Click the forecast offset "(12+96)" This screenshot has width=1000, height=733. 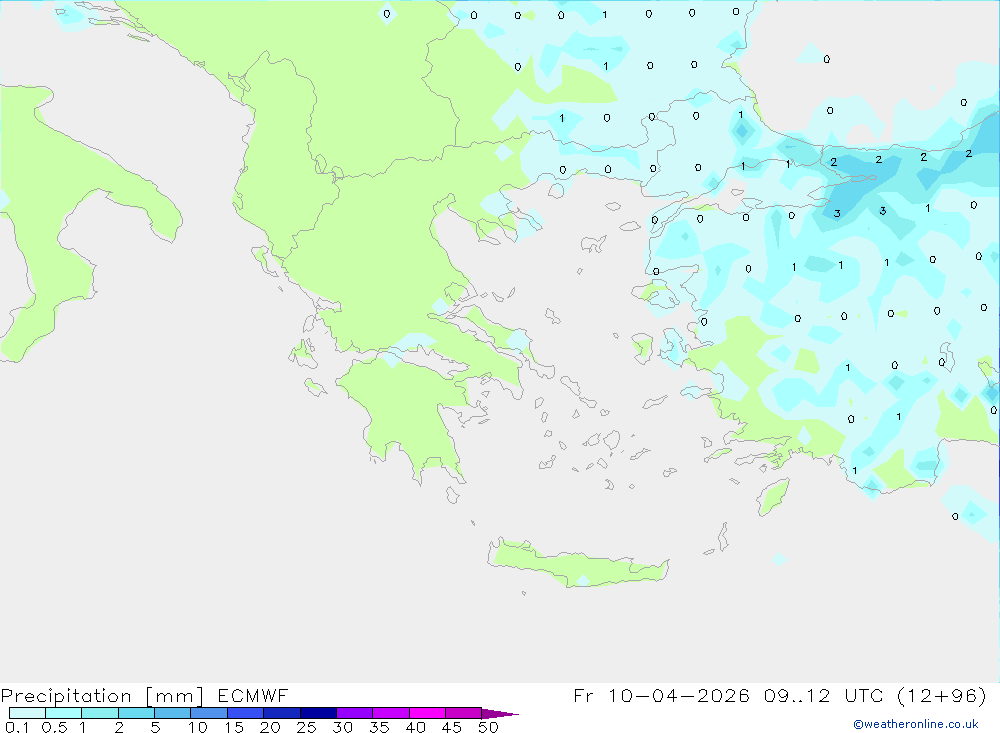pos(941,695)
